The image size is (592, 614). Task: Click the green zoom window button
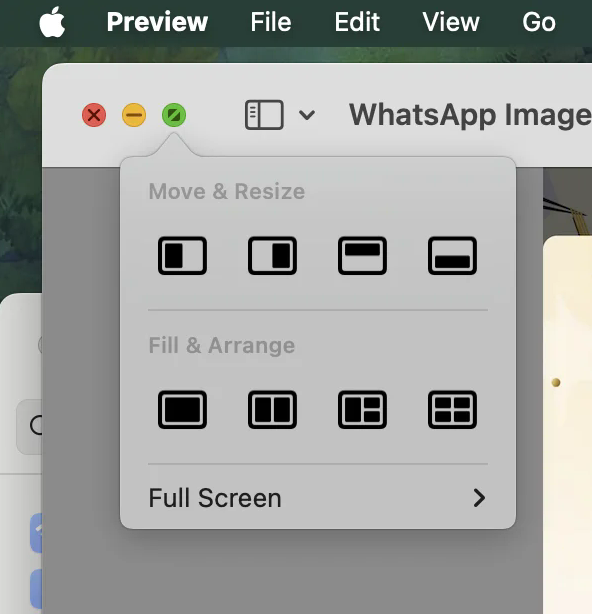point(174,115)
